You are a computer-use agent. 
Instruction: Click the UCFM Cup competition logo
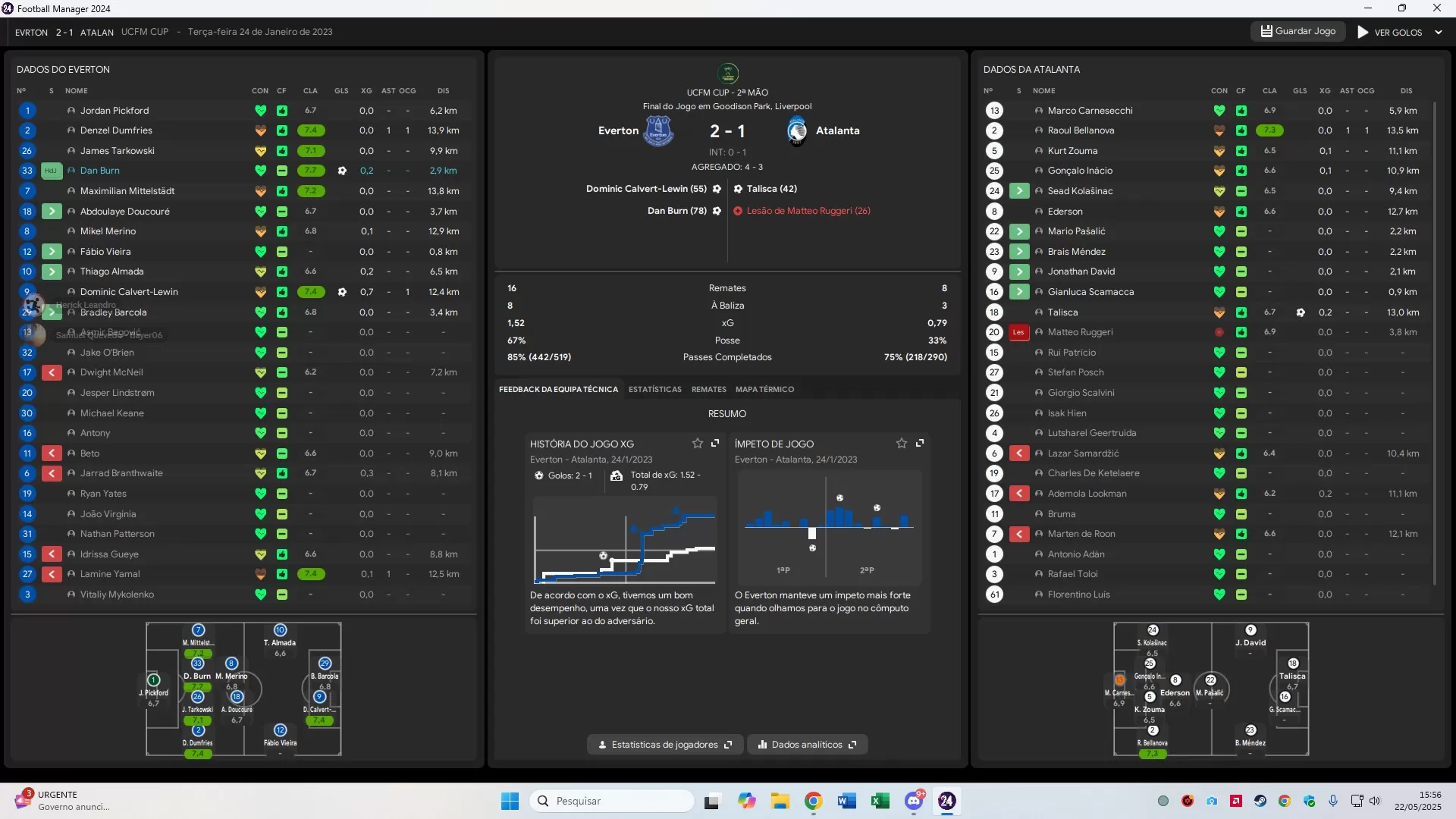click(728, 74)
